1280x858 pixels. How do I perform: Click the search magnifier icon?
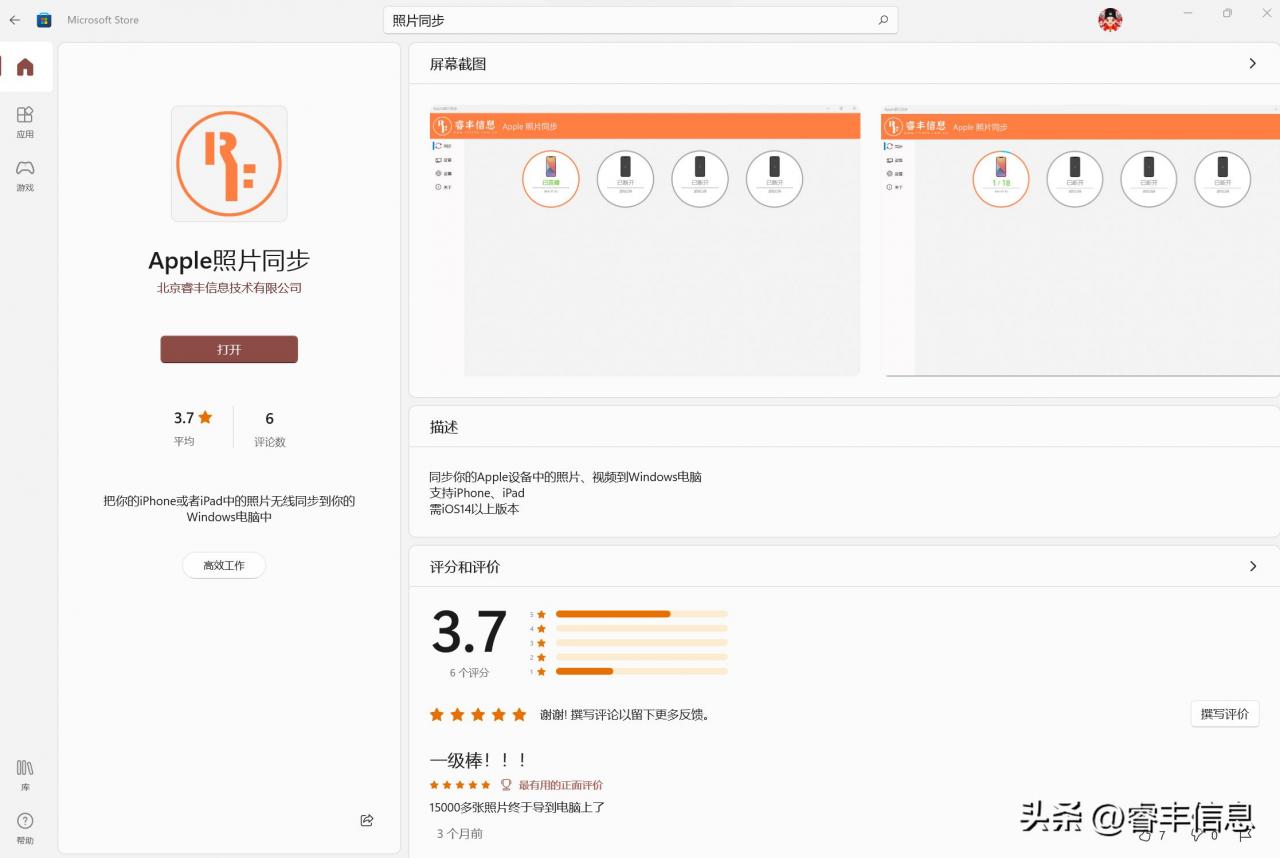coord(883,20)
